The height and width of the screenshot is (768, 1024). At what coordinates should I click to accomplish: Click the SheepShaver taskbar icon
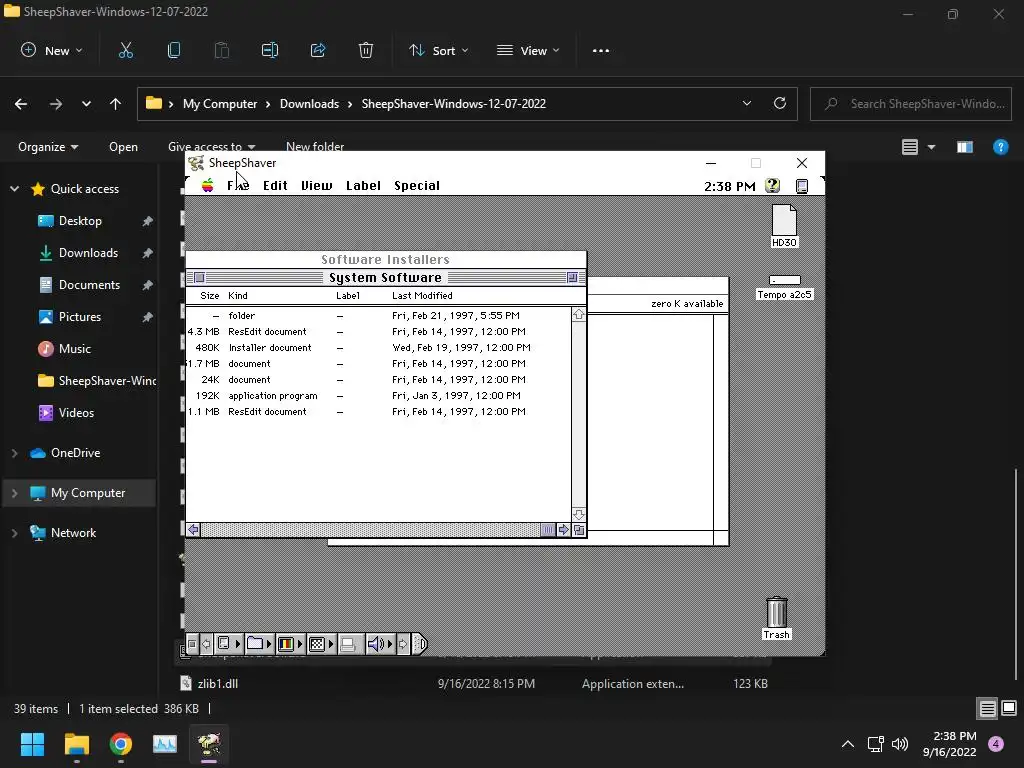pos(209,744)
